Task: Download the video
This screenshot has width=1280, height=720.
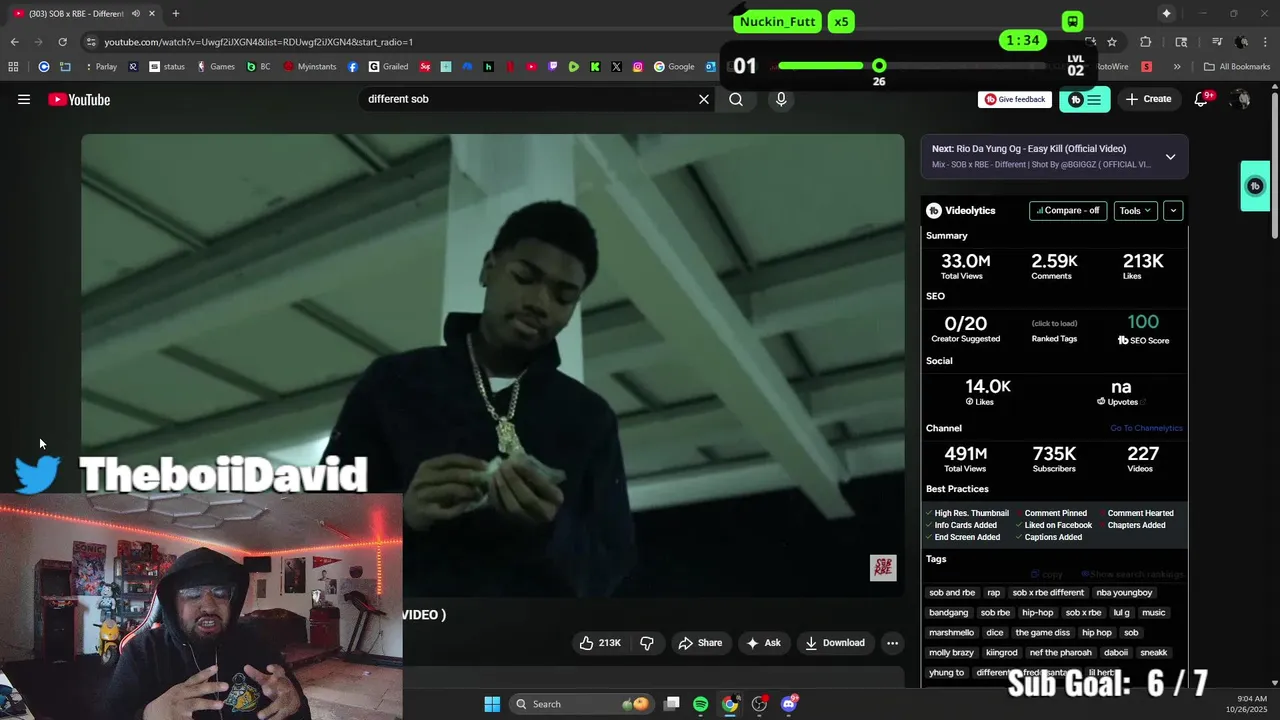Action: tap(835, 643)
